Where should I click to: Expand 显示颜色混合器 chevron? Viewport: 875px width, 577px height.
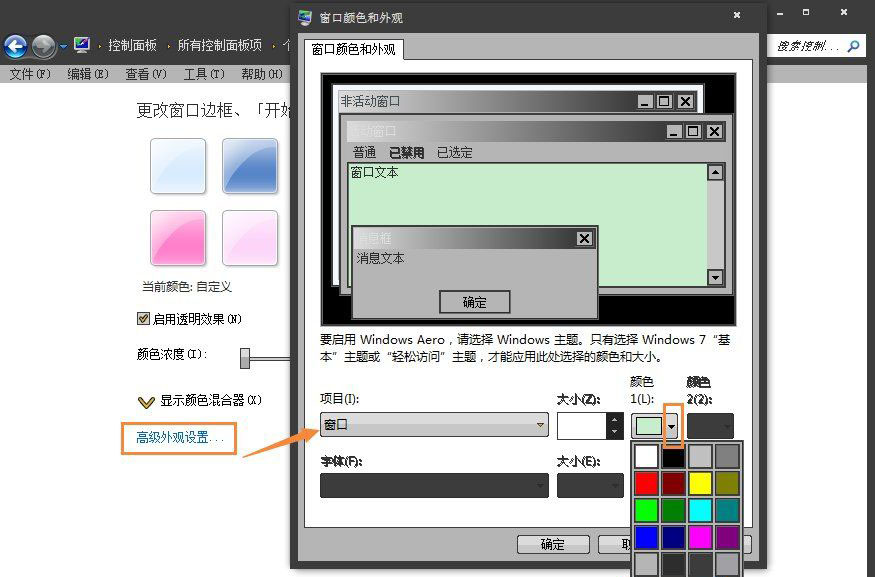146,401
